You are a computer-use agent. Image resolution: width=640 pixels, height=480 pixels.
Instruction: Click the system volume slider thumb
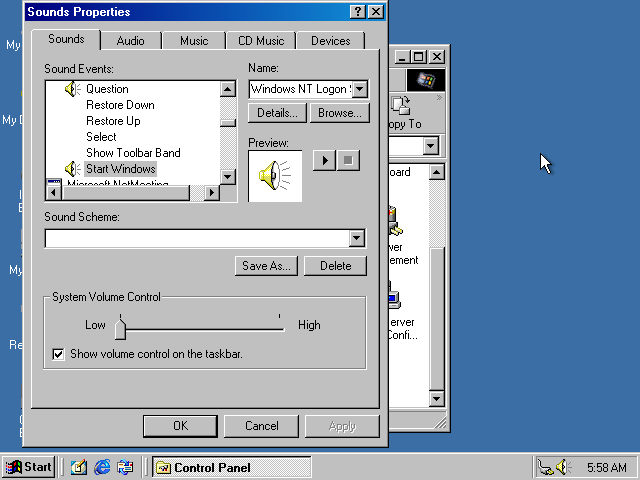(120, 329)
